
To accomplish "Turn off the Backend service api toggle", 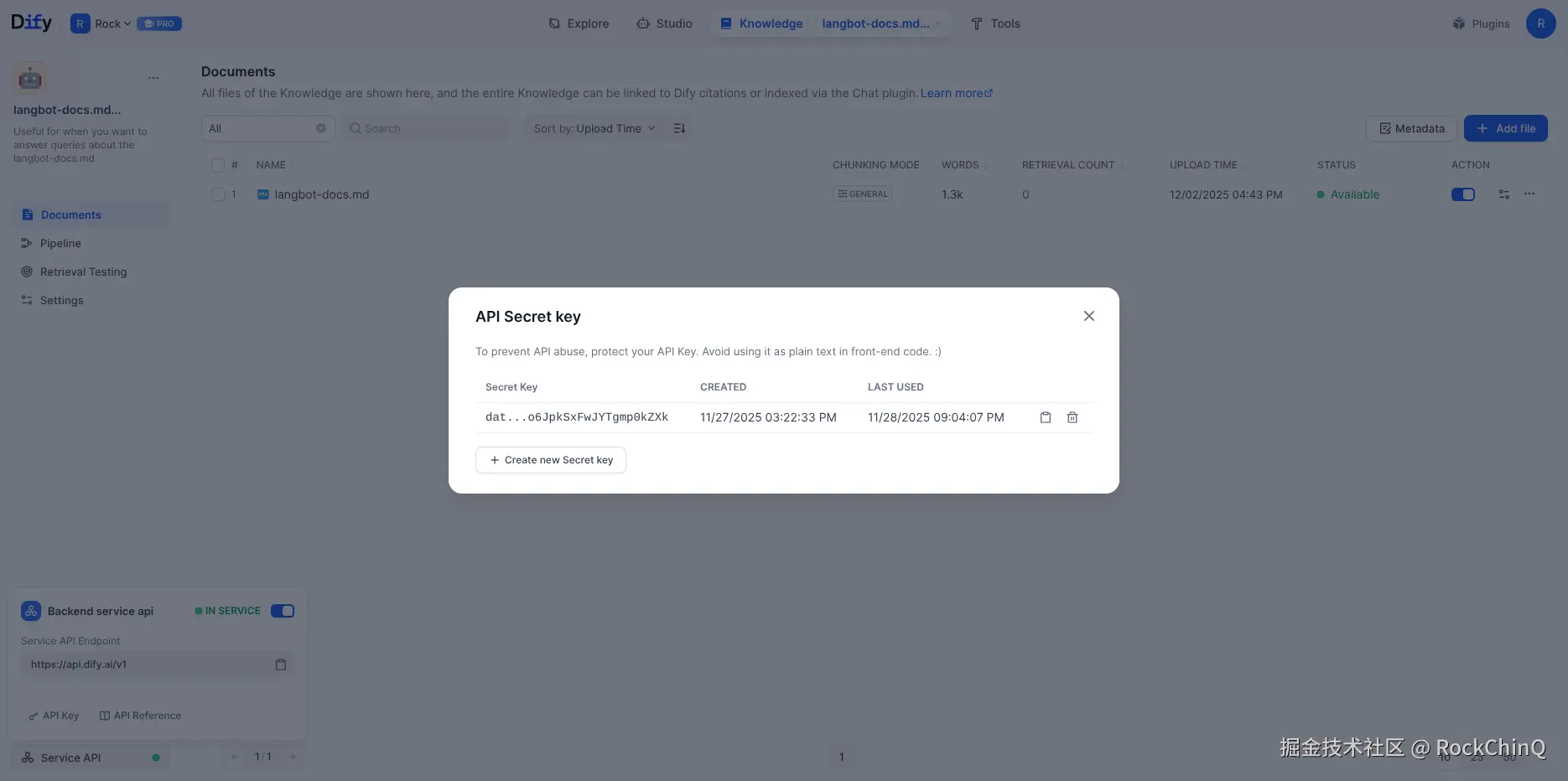I will click(283, 610).
